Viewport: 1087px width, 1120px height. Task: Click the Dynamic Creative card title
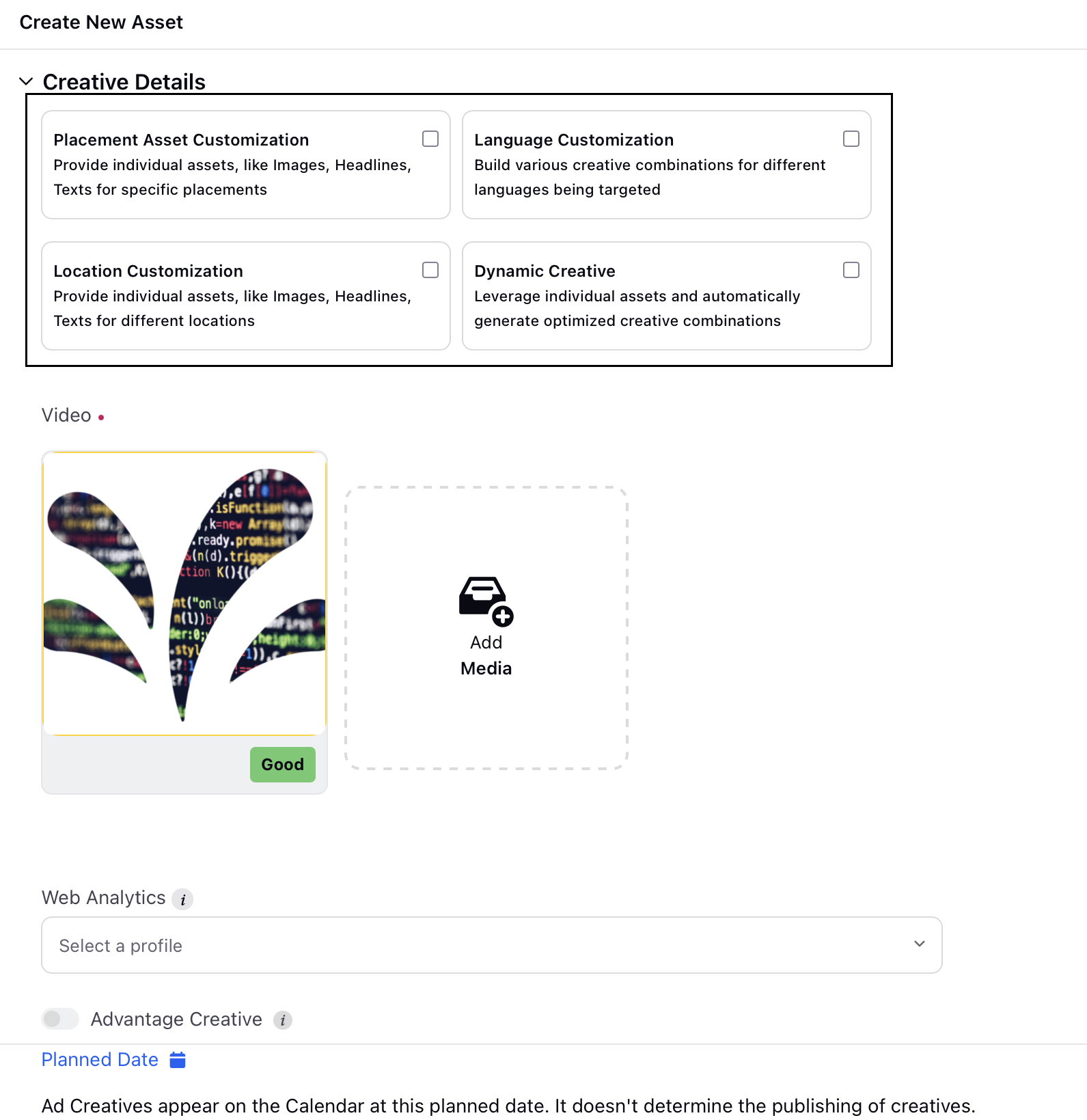(x=545, y=271)
